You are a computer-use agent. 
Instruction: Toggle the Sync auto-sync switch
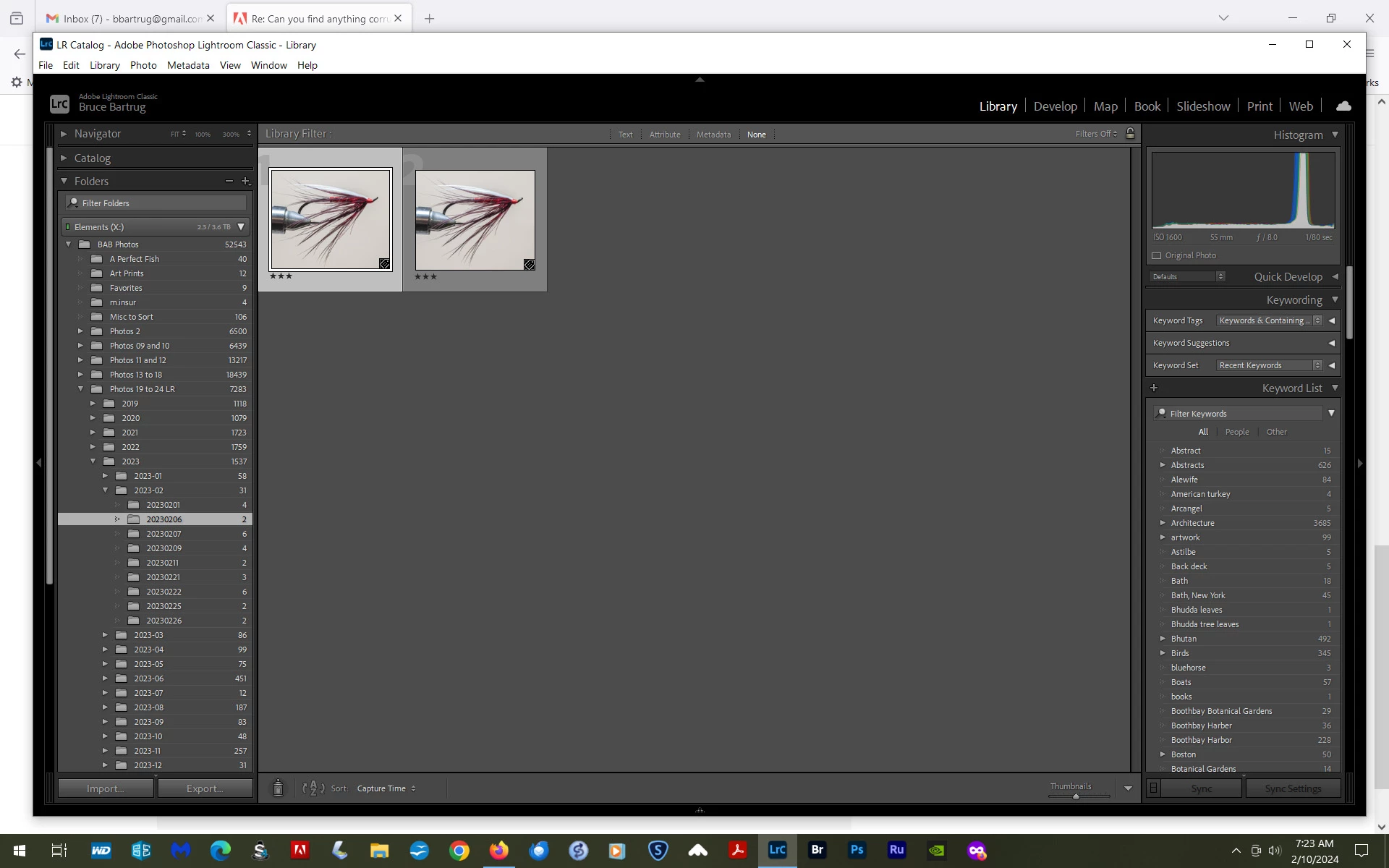[1154, 788]
